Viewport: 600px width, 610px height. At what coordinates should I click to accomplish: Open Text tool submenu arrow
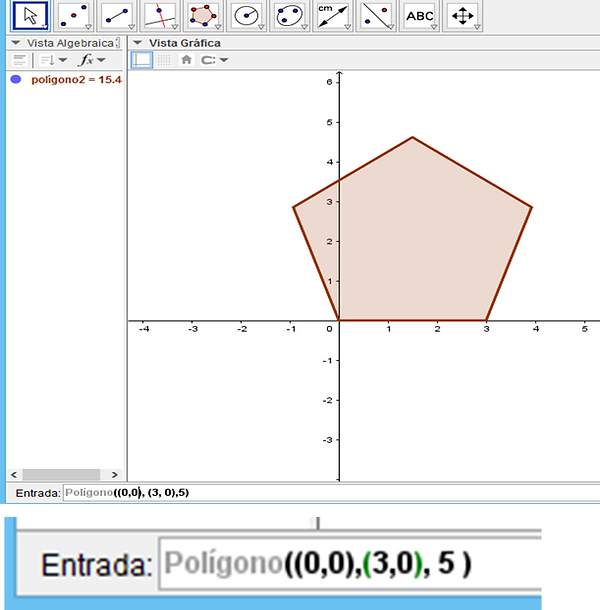point(434,27)
